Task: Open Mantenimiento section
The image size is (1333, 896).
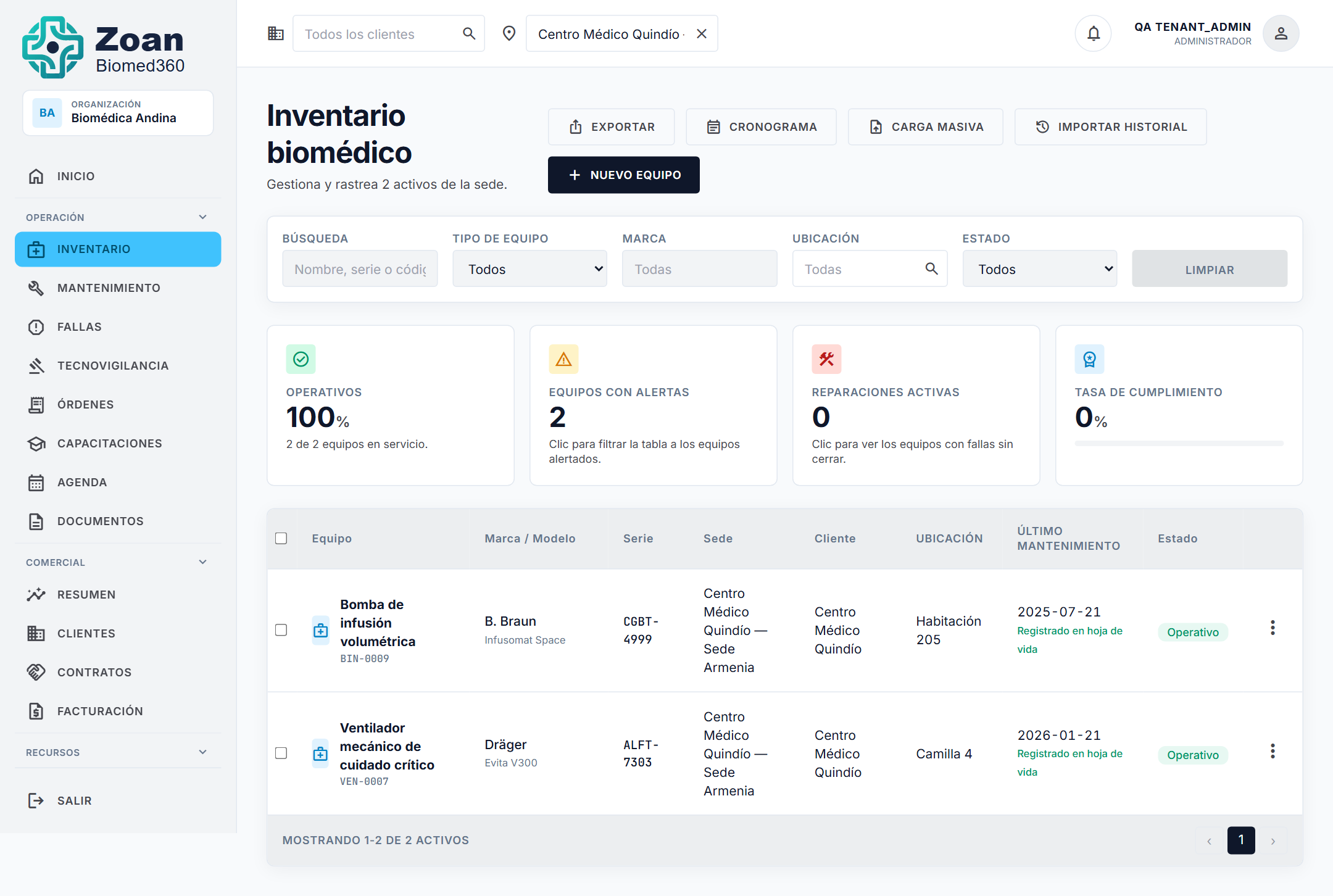Action: tap(118, 288)
